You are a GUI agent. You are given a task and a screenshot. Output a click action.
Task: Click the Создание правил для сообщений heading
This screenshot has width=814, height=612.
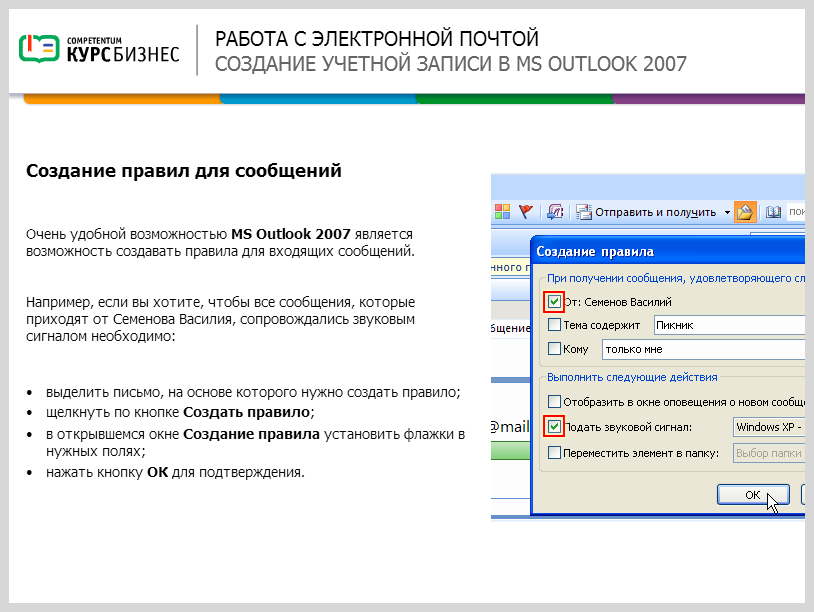[x=184, y=171]
